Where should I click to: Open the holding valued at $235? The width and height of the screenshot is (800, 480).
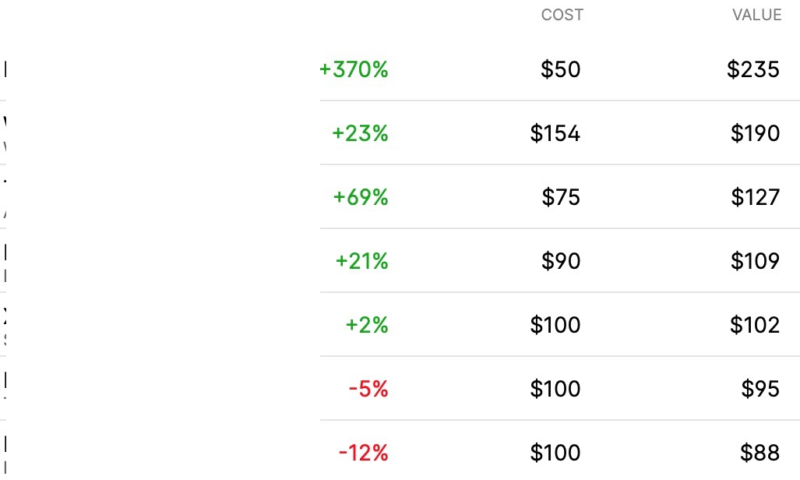(753, 69)
